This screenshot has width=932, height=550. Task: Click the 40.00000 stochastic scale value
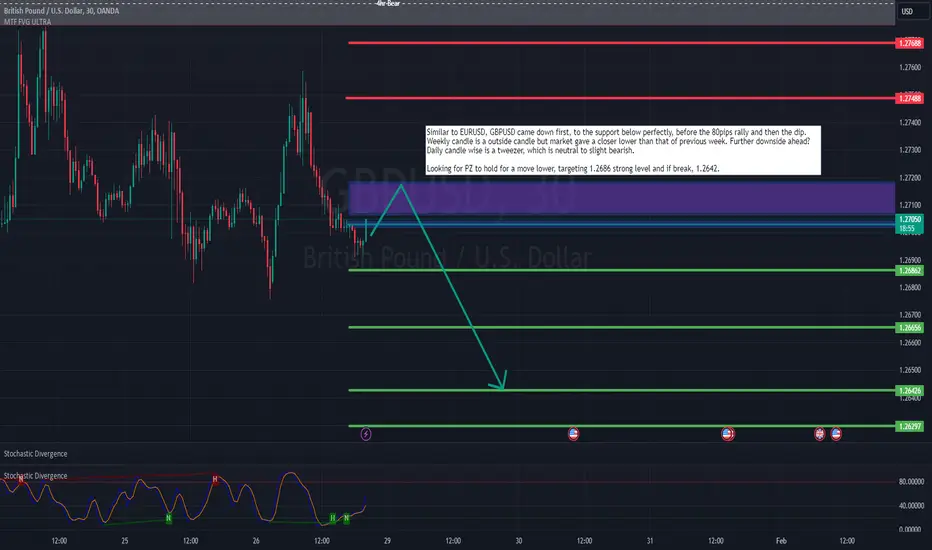911,505
